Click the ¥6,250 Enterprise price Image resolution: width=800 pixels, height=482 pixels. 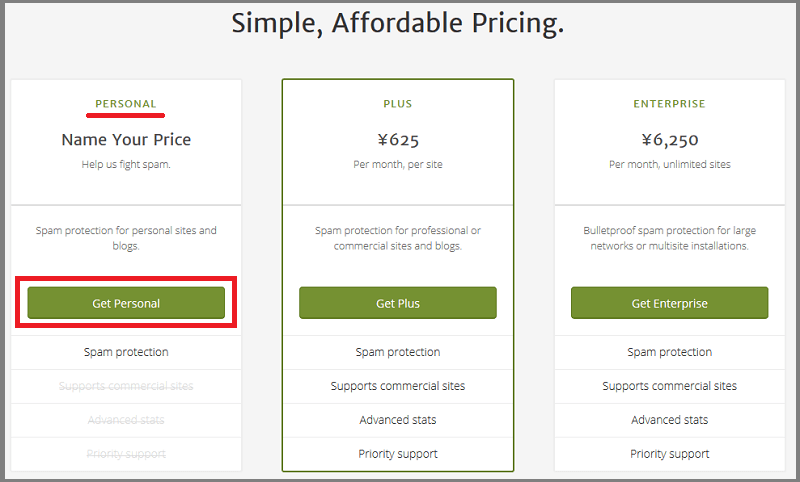click(x=669, y=140)
